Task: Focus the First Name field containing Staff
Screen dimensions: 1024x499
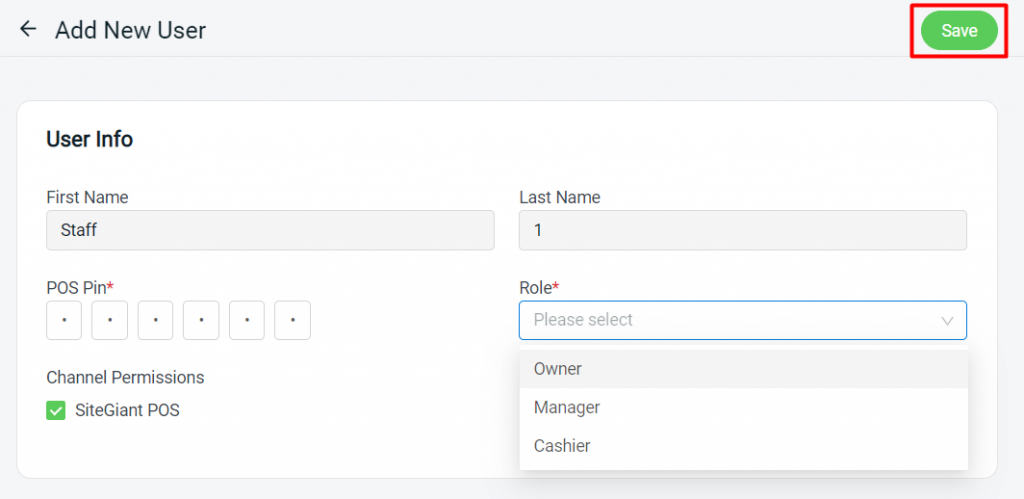Action: (x=270, y=230)
